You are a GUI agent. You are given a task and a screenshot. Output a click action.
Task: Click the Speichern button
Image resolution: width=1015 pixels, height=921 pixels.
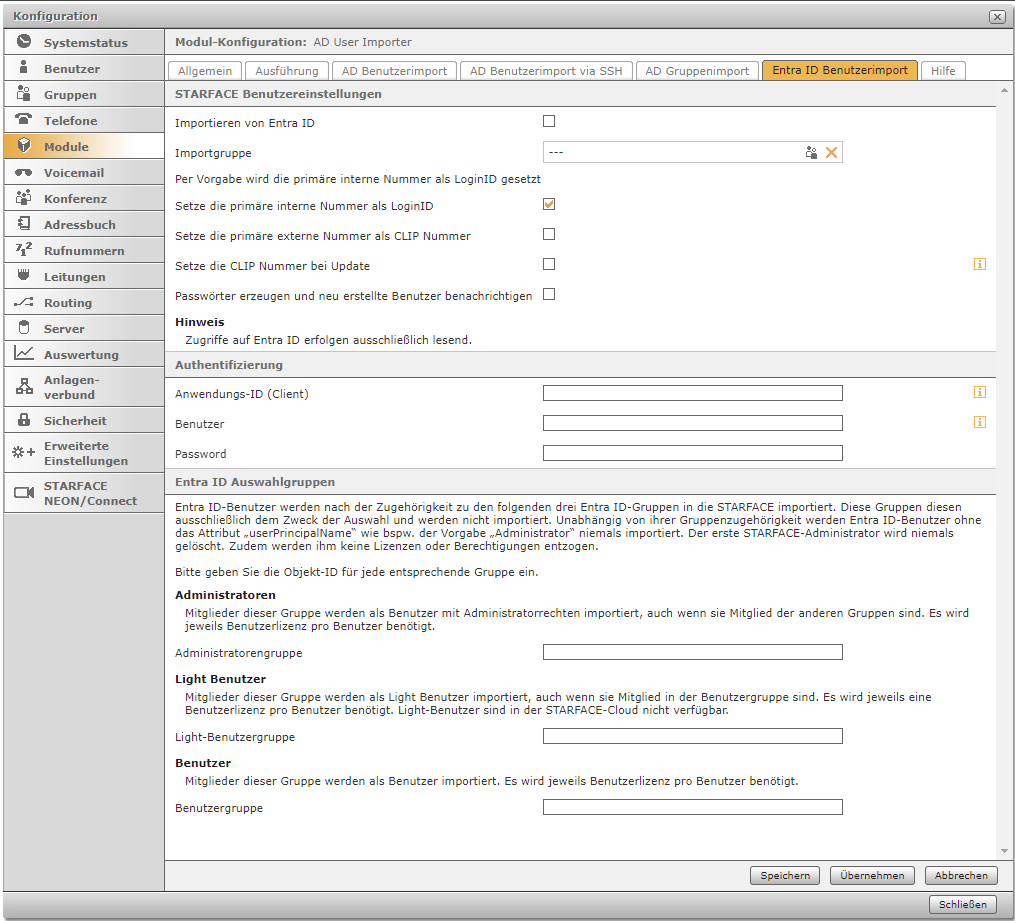coord(785,875)
